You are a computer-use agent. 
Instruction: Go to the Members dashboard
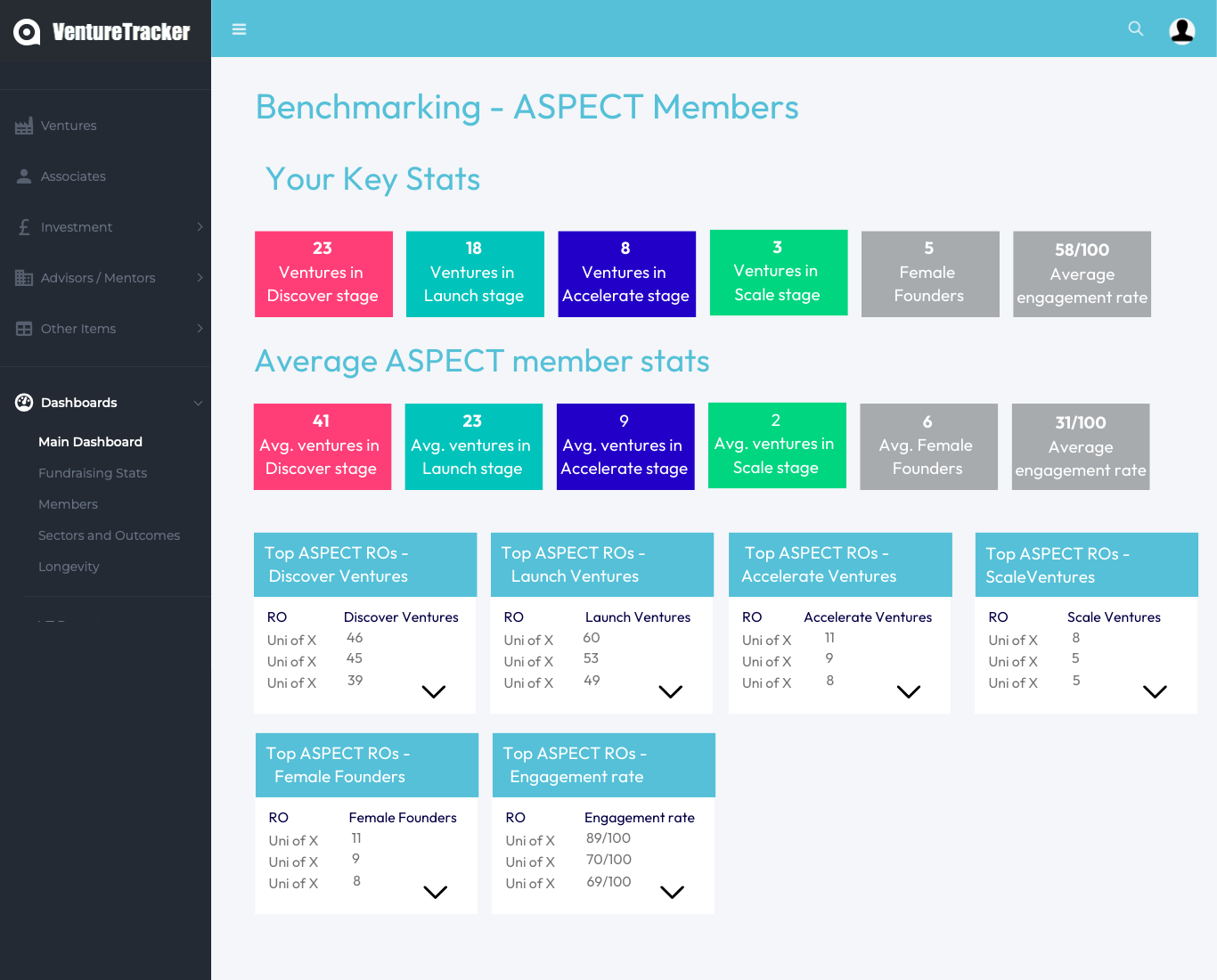pos(68,504)
